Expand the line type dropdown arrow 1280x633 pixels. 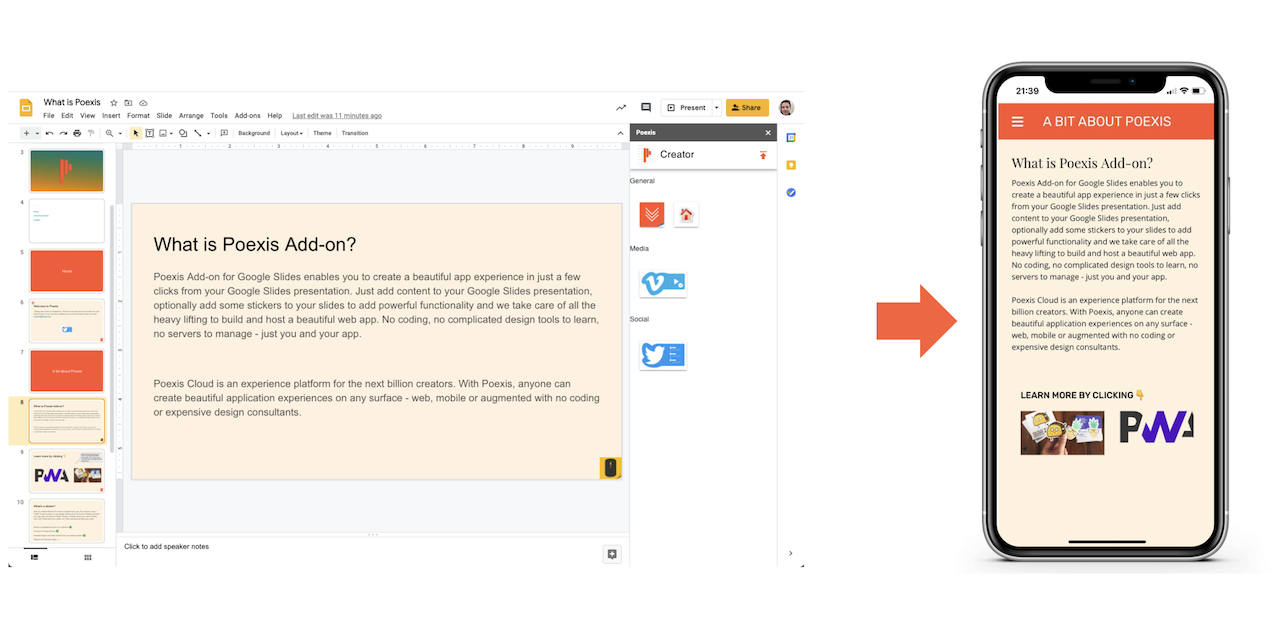[x=208, y=133]
